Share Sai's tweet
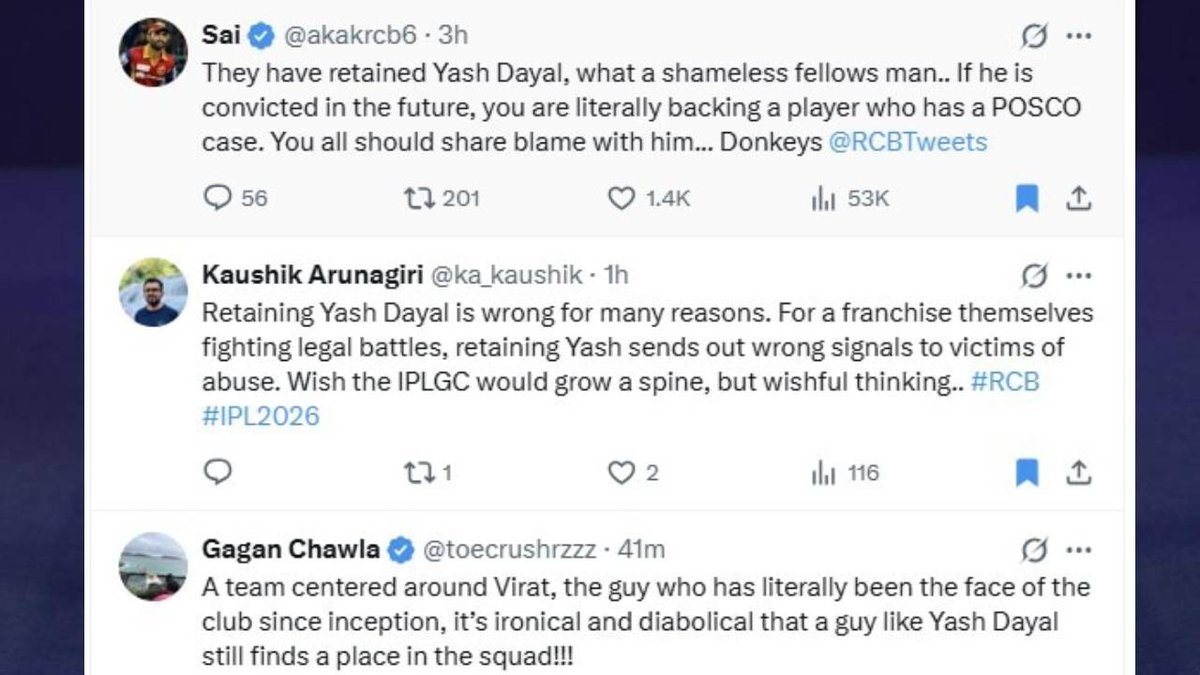The width and height of the screenshot is (1200, 675). tap(1078, 199)
